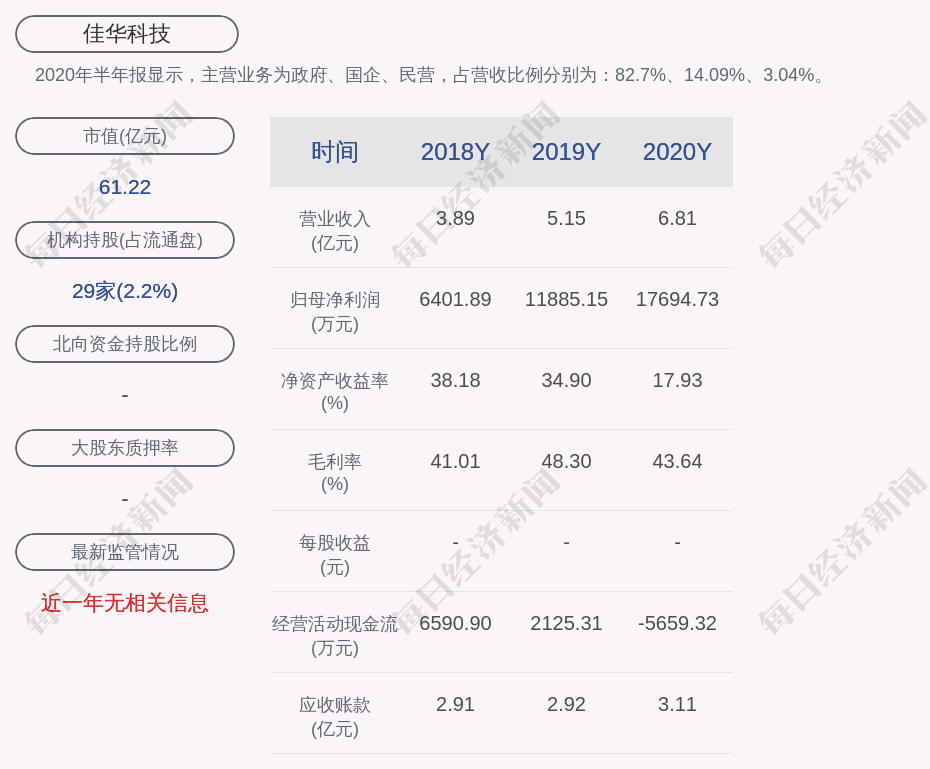
Task: Click the 大股东质押率 label pill
Action: pyautogui.click(x=125, y=448)
